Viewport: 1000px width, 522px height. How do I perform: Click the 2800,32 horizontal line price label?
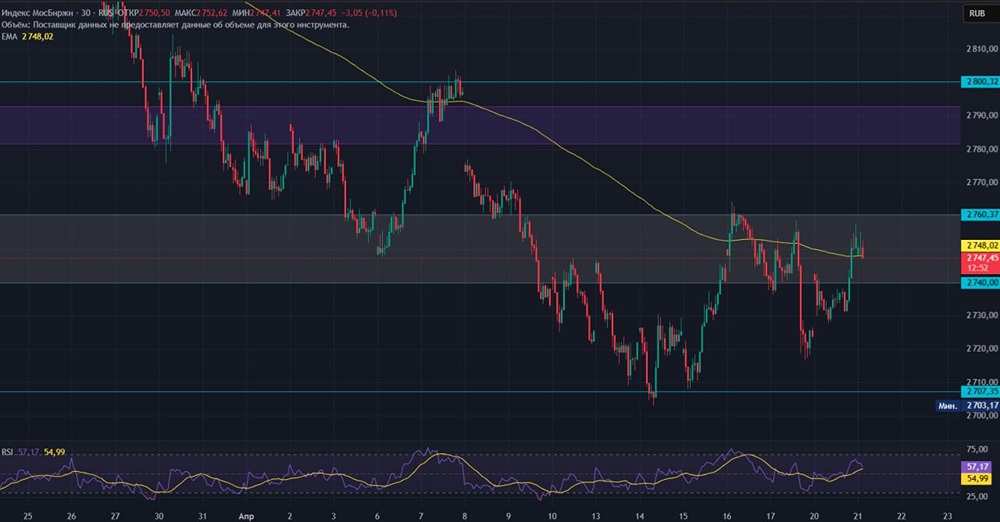pyautogui.click(x=980, y=82)
